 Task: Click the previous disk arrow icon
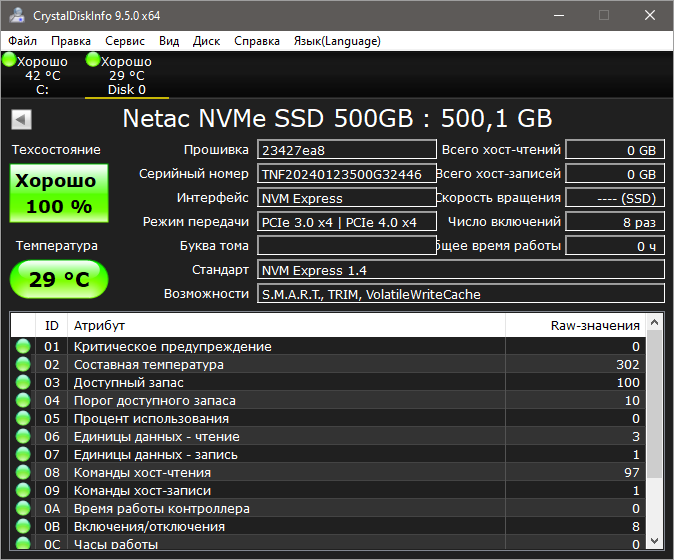20,120
